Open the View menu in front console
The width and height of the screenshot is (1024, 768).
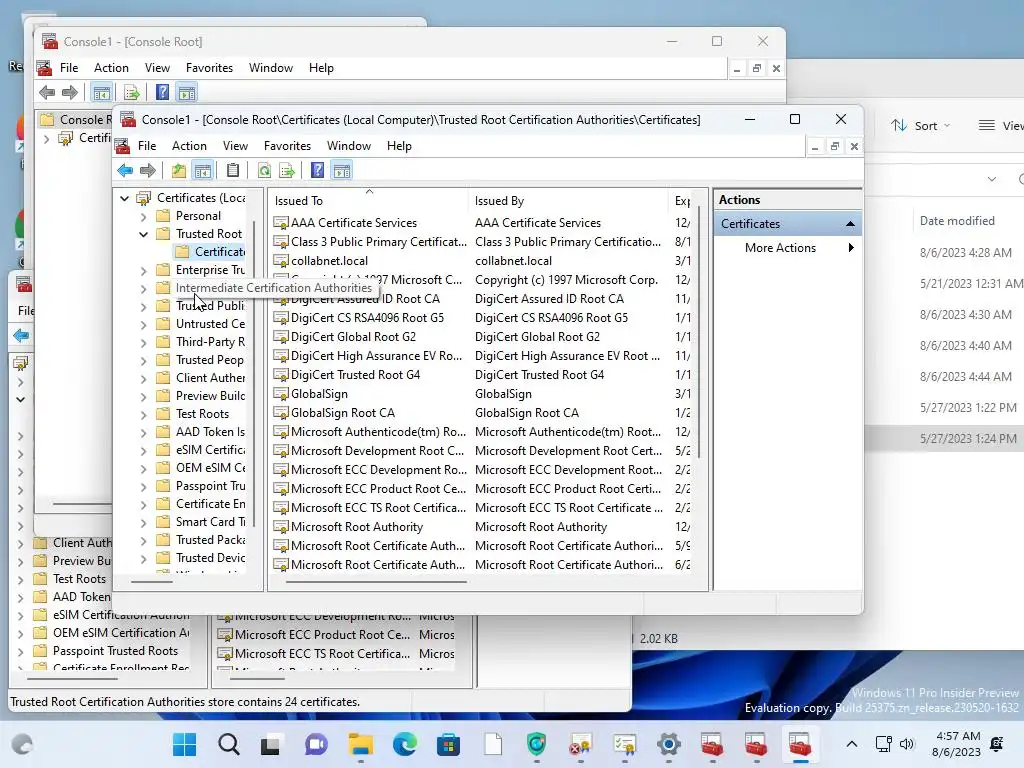tap(235, 146)
